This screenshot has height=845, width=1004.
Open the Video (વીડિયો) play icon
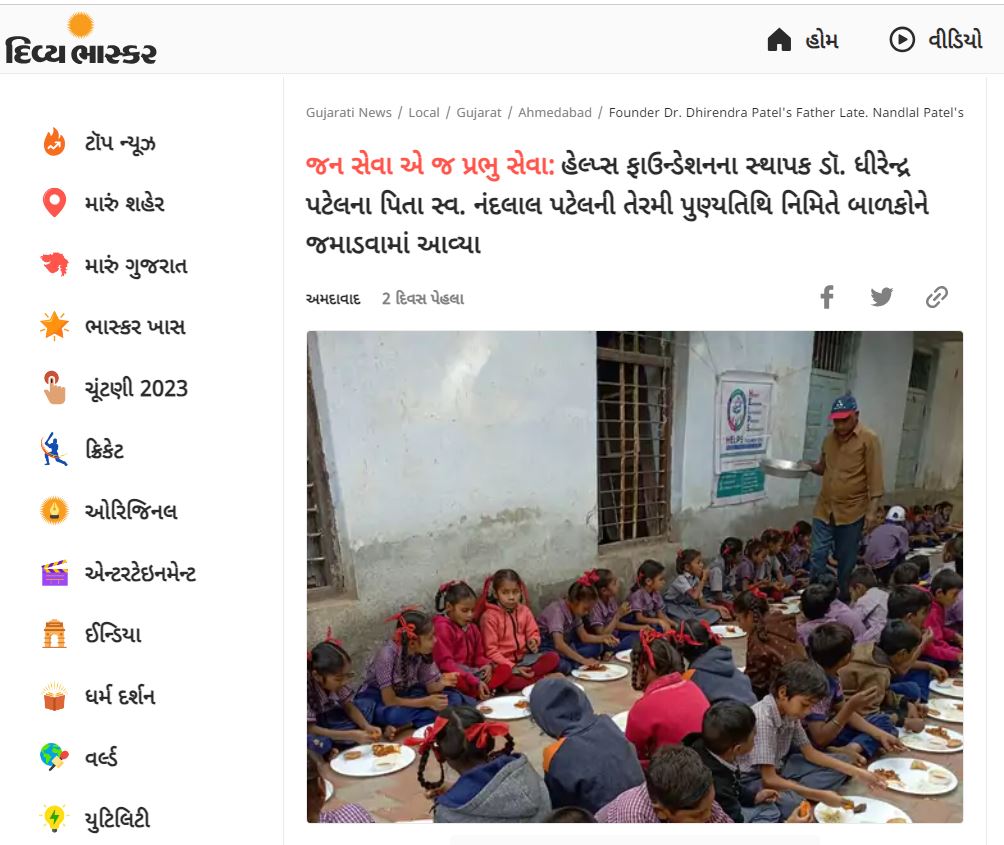pyautogui.click(x=902, y=40)
